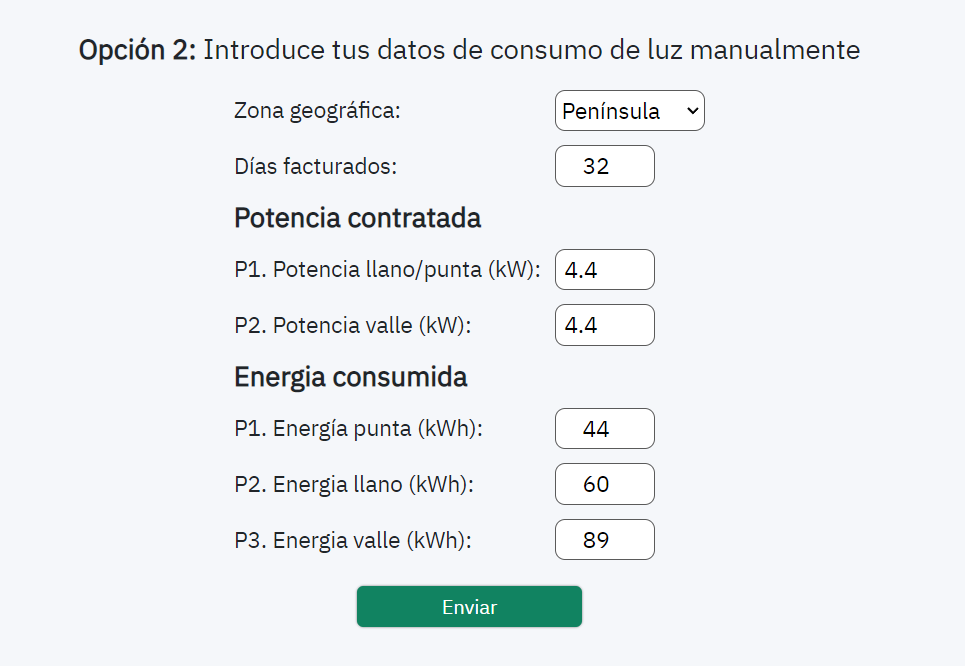The image size is (965, 666).
Task: Click the 'Días facturados:' label text
Action: click(x=315, y=166)
